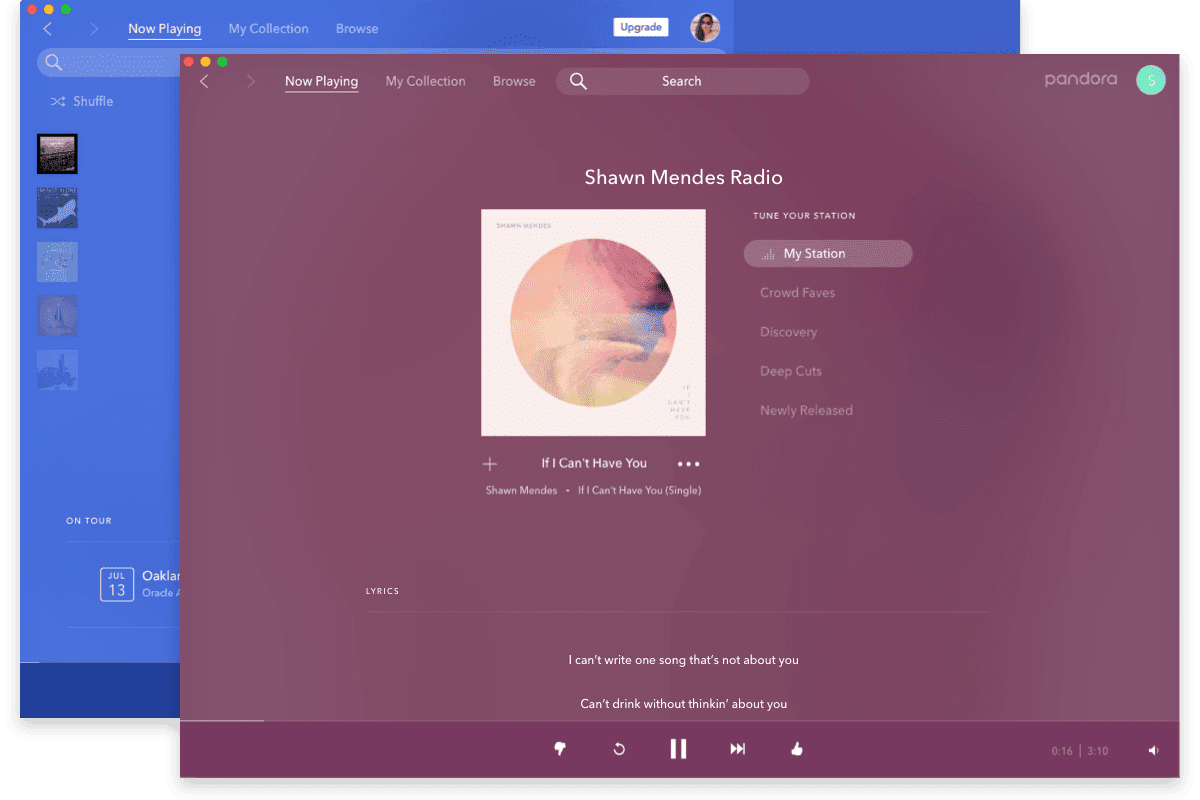Replay the current song
The width and height of the screenshot is (1200, 800).
(x=619, y=748)
